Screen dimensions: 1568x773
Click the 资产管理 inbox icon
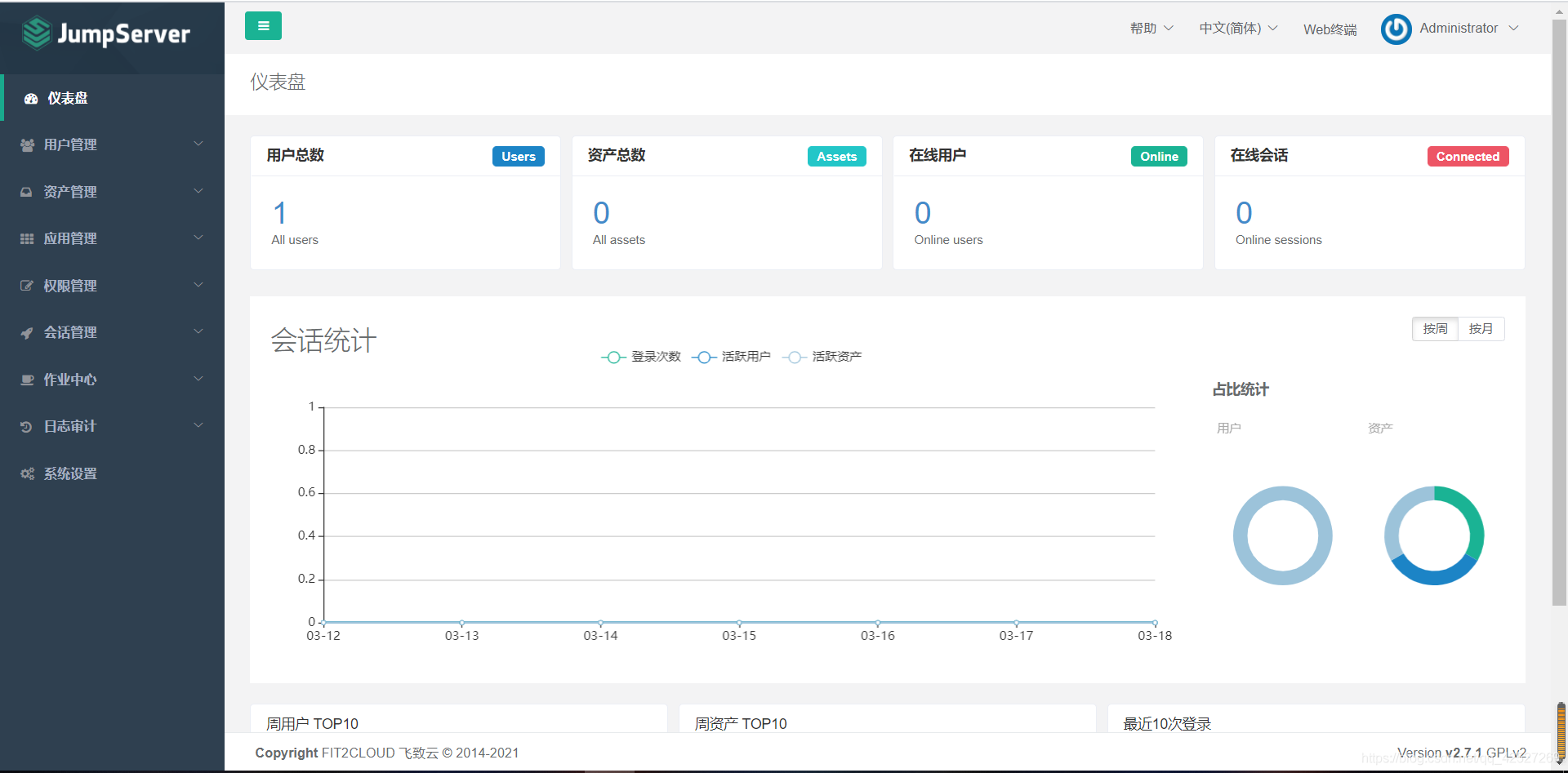pyautogui.click(x=27, y=192)
